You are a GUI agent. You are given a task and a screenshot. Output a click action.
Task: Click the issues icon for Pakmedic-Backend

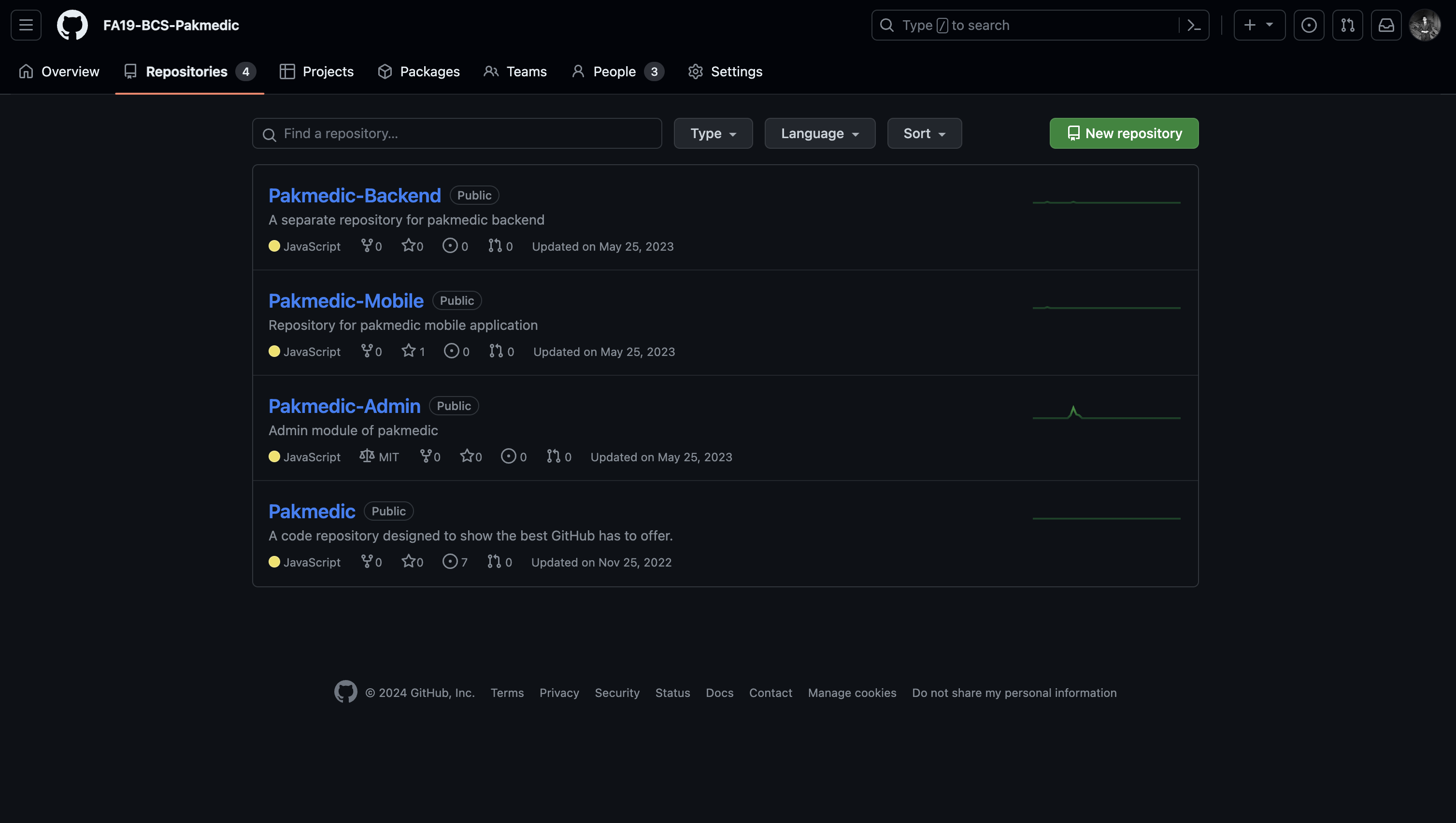(450, 245)
